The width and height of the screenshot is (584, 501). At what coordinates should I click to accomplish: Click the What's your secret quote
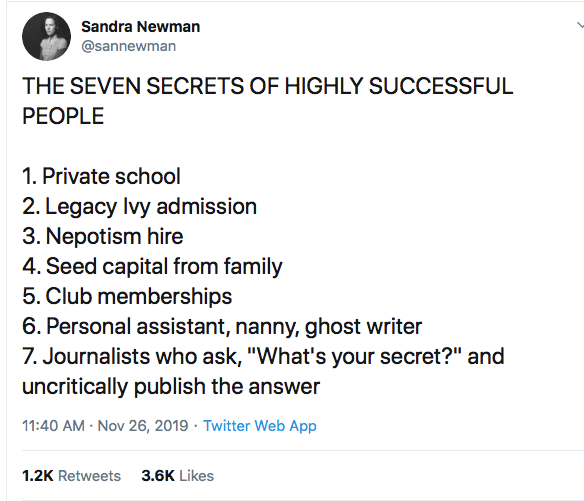click(354, 356)
